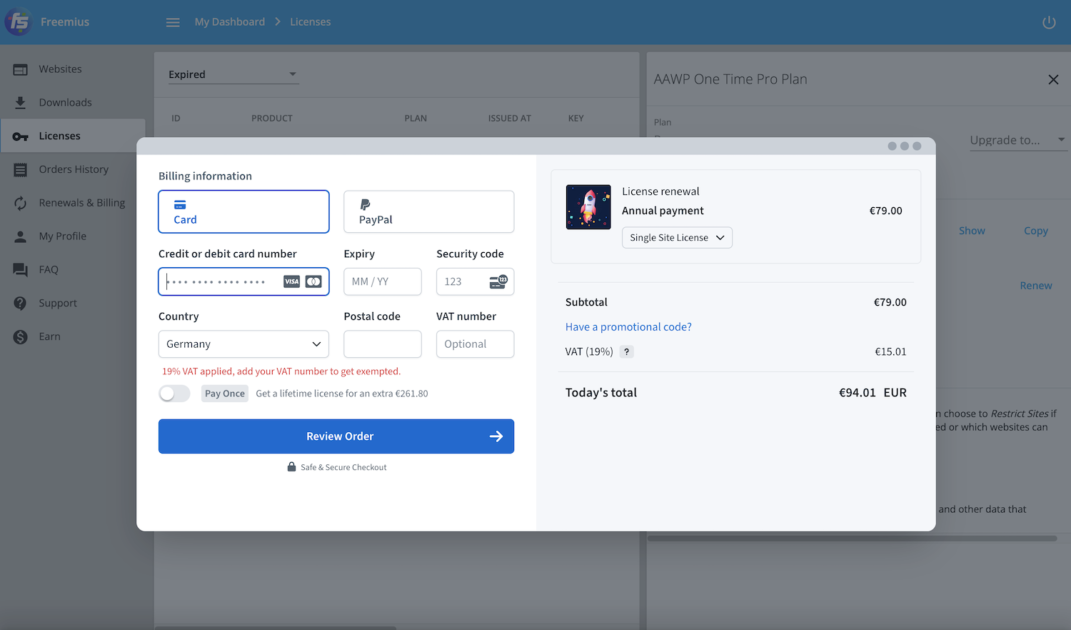Open Orders History in the sidebar

73,169
